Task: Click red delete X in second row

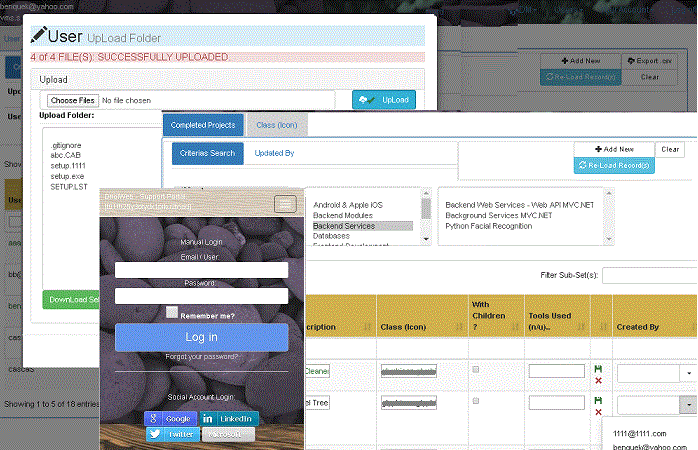Action: click(x=598, y=412)
